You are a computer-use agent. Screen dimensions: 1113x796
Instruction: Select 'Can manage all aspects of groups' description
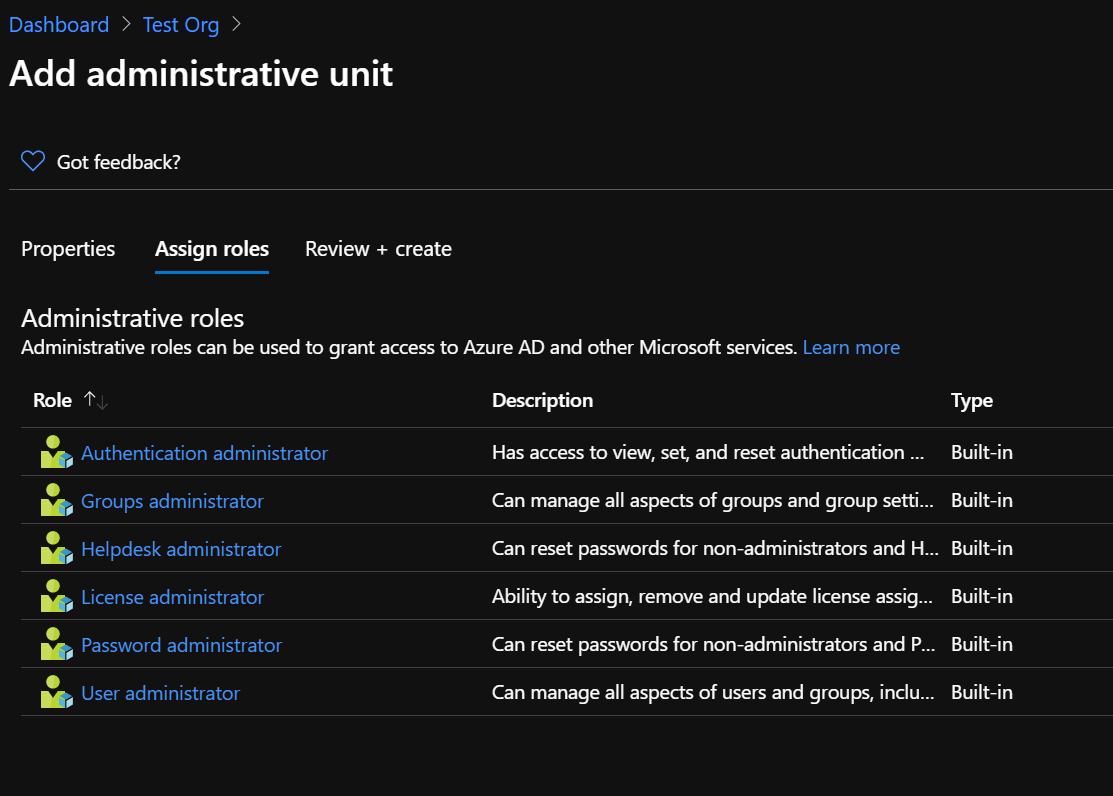pyautogui.click(x=713, y=501)
